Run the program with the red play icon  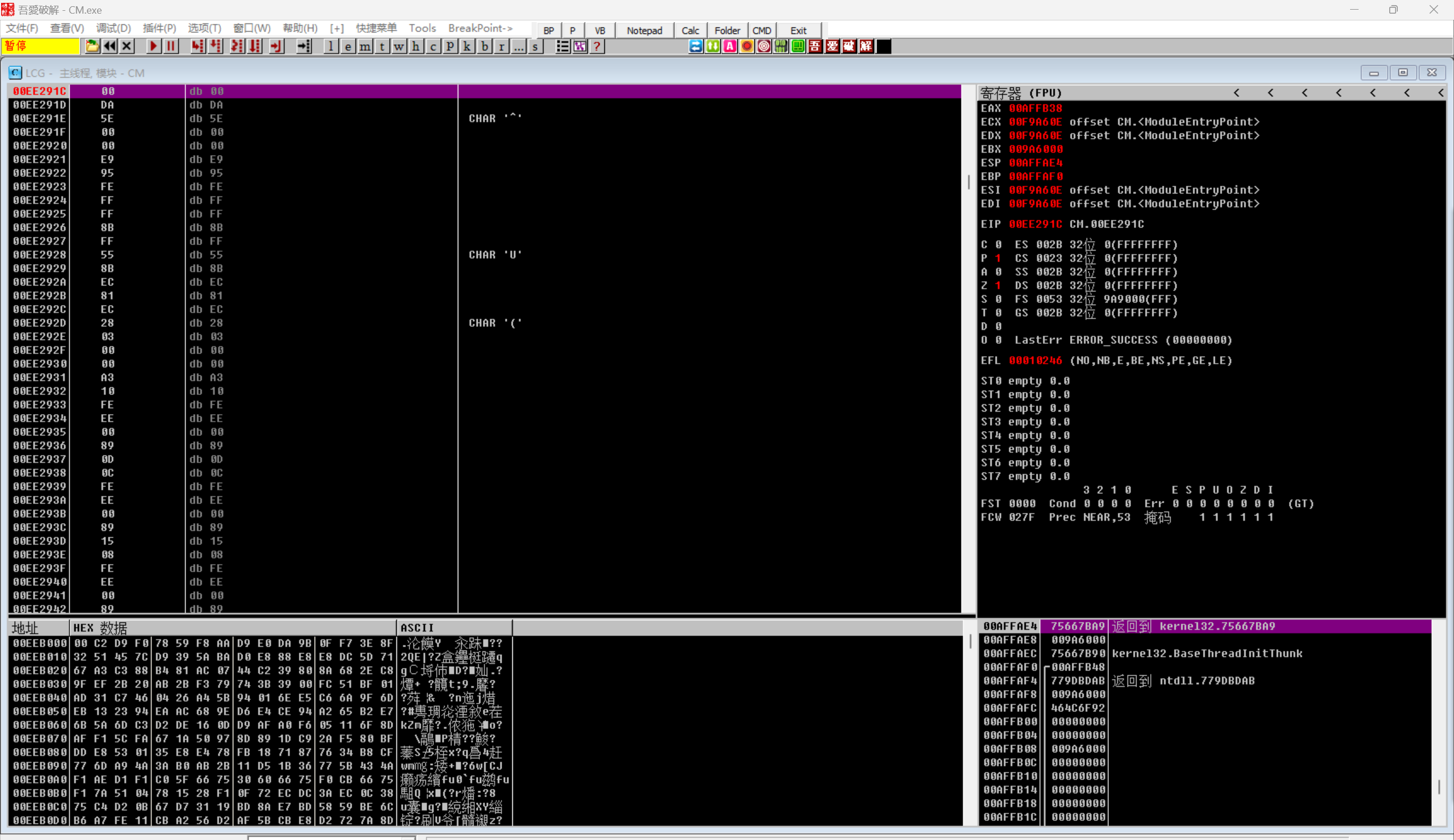tap(153, 46)
